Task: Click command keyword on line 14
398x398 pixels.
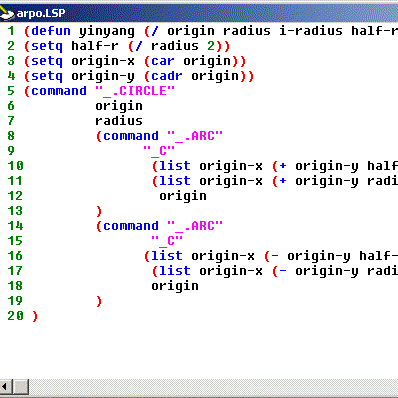Action: click(x=131, y=226)
